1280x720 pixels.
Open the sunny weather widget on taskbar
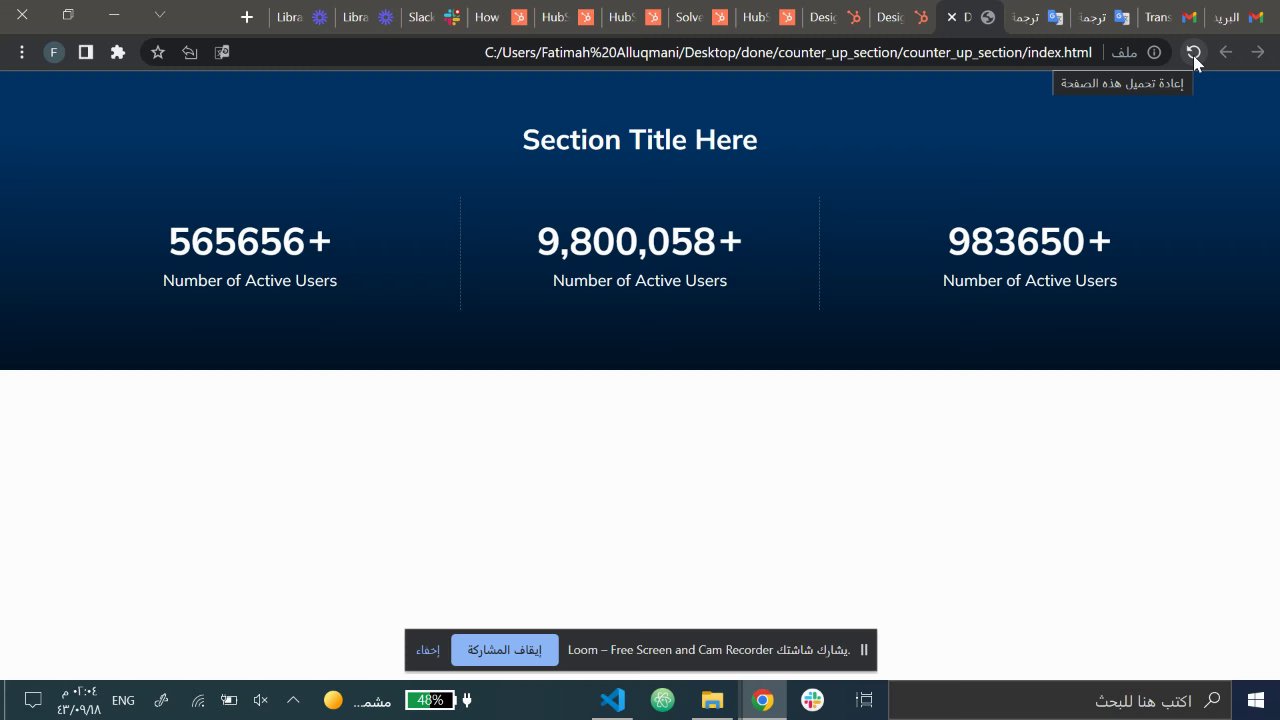point(357,701)
